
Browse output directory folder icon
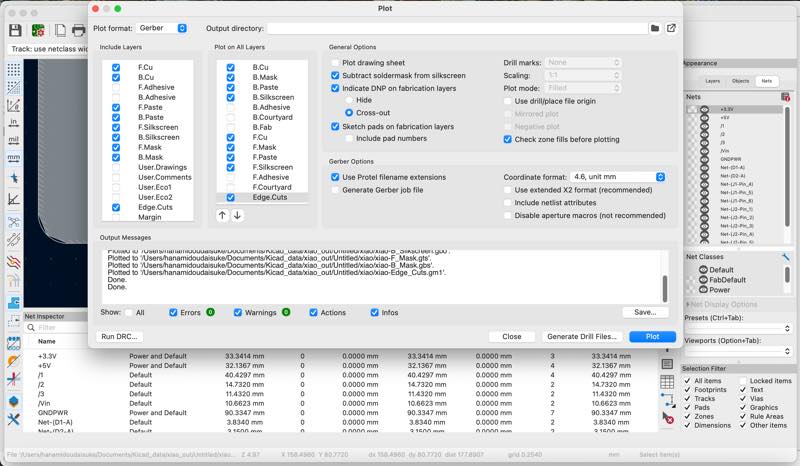pyautogui.click(x=655, y=28)
